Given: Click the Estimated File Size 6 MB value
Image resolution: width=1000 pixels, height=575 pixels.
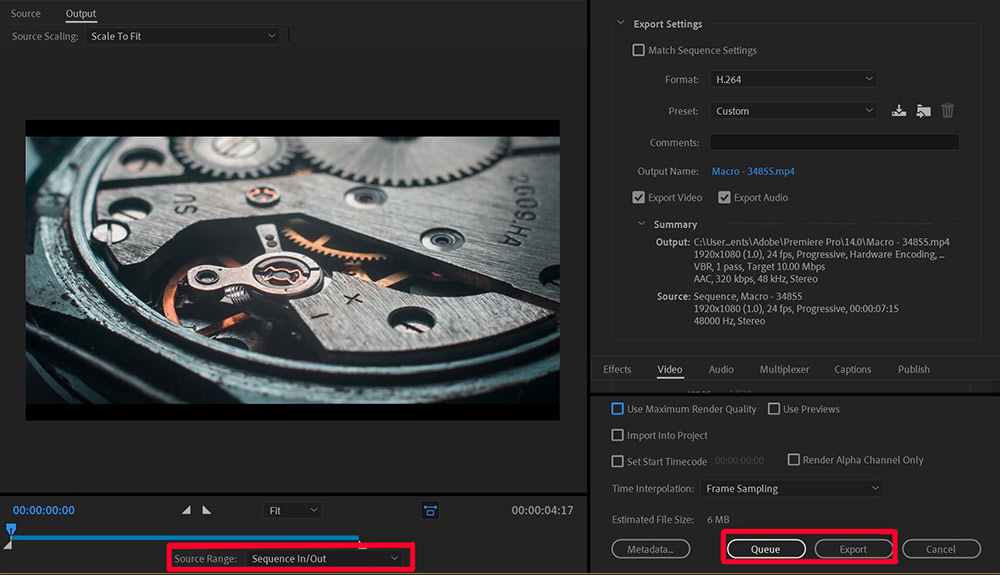Looking at the screenshot, I should pos(718,520).
